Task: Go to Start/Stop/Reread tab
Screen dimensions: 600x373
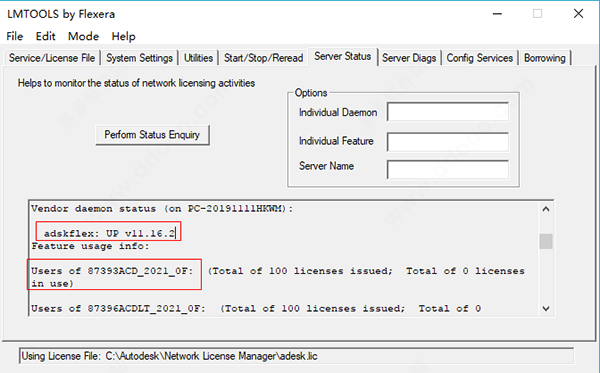Action: tap(263, 58)
